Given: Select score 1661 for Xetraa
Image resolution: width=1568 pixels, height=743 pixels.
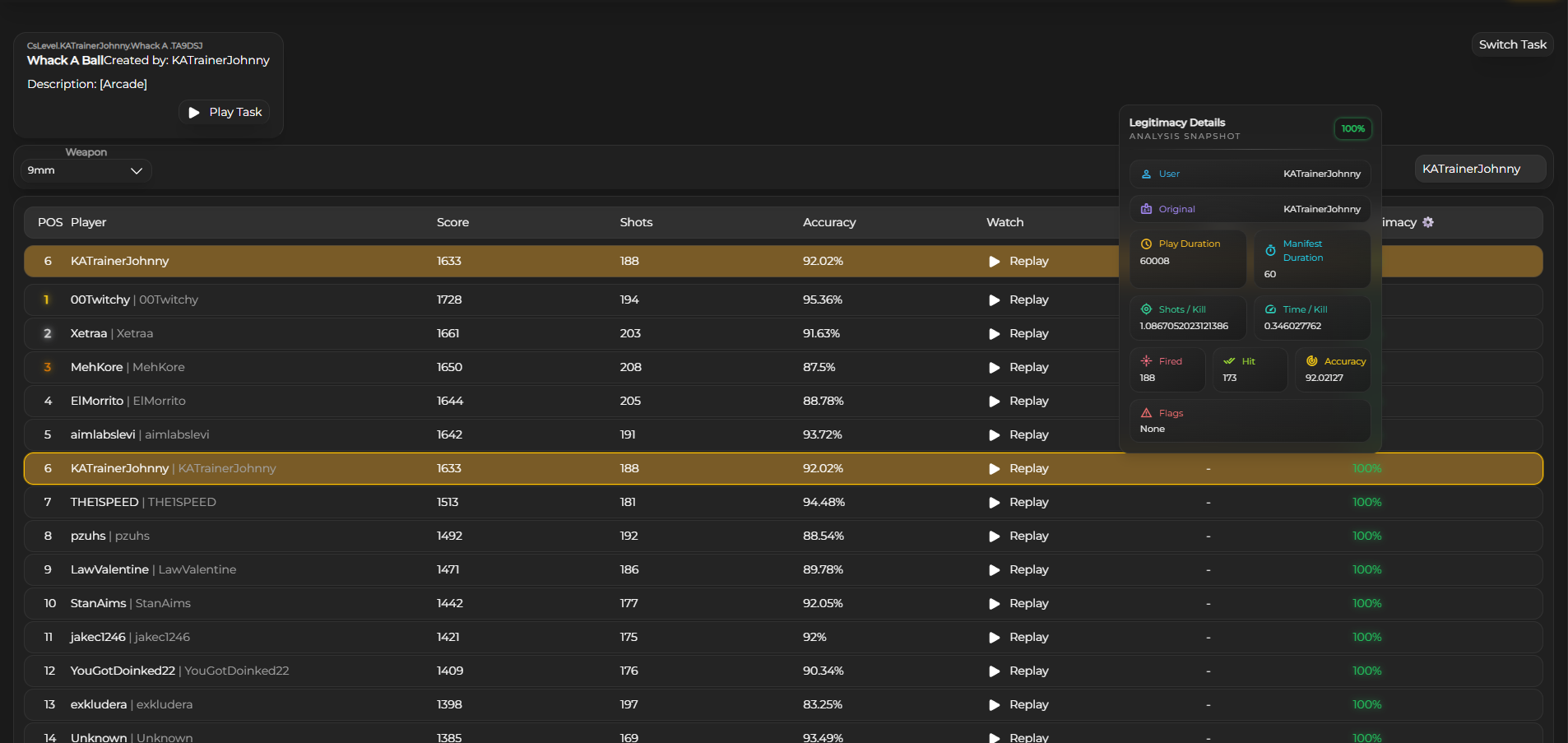Looking at the screenshot, I should coord(448,333).
